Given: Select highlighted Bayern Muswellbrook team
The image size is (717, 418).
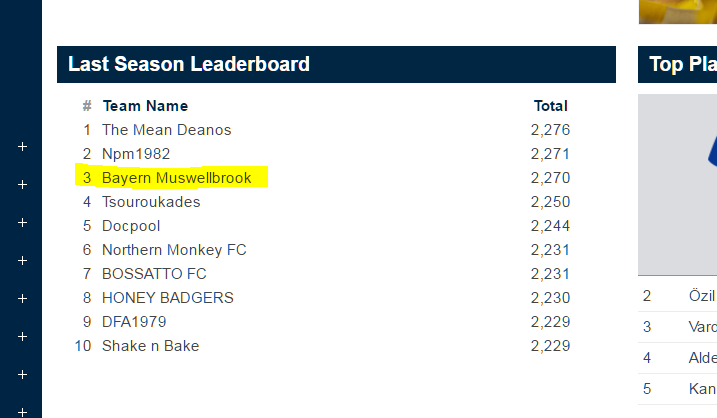Looking at the screenshot, I should (x=176, y=178).
